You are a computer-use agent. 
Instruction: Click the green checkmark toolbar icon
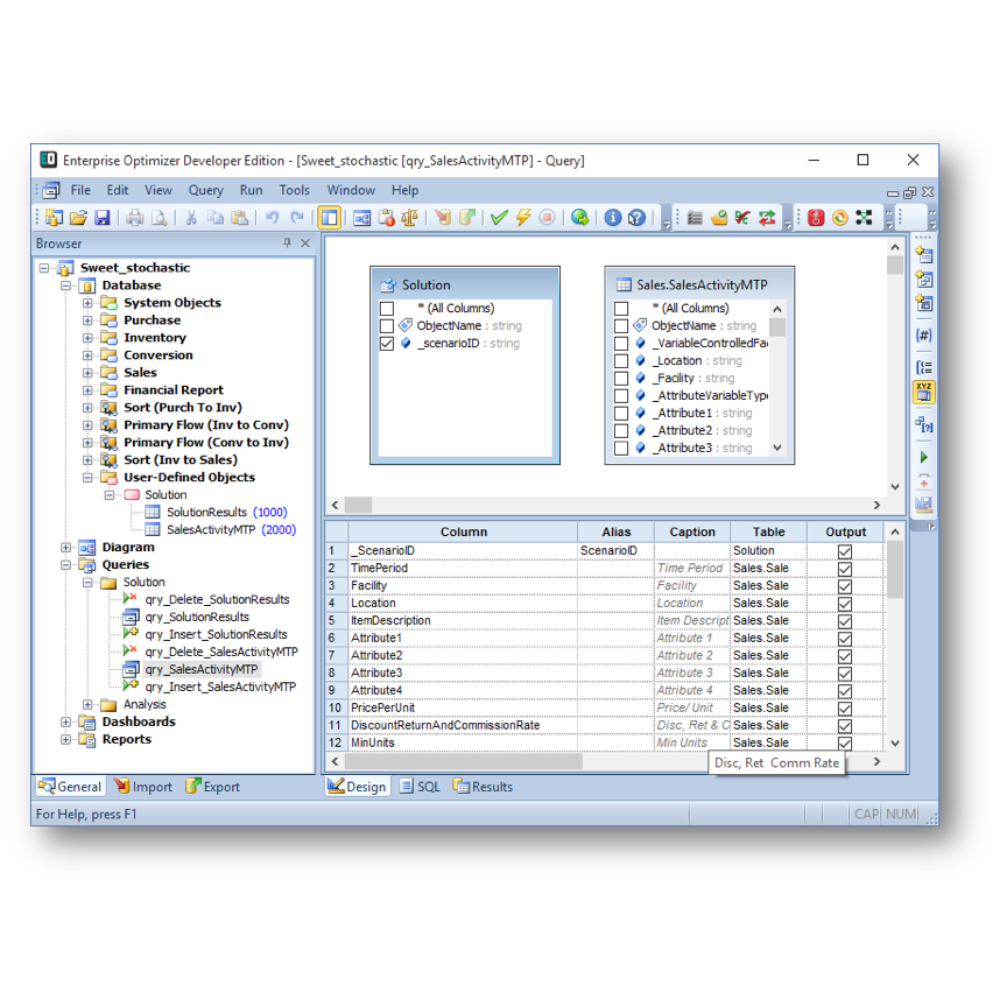[x=499, y=217]
